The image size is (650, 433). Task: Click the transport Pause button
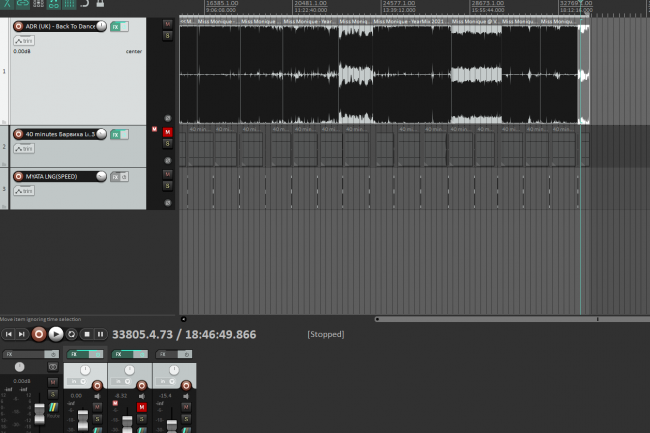(100, 334)
